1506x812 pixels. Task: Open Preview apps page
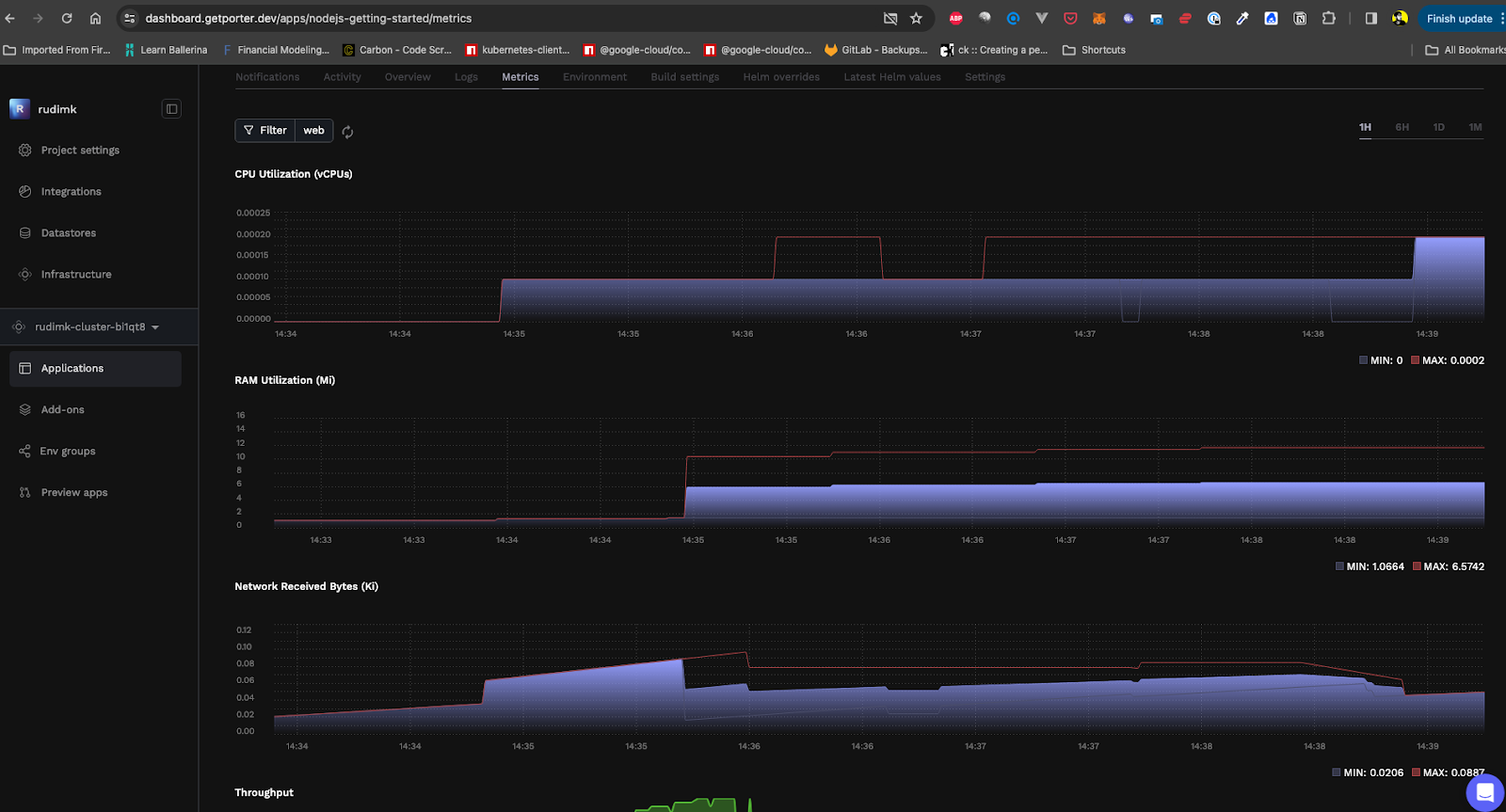pyautogui.click(x=74, y=493)
